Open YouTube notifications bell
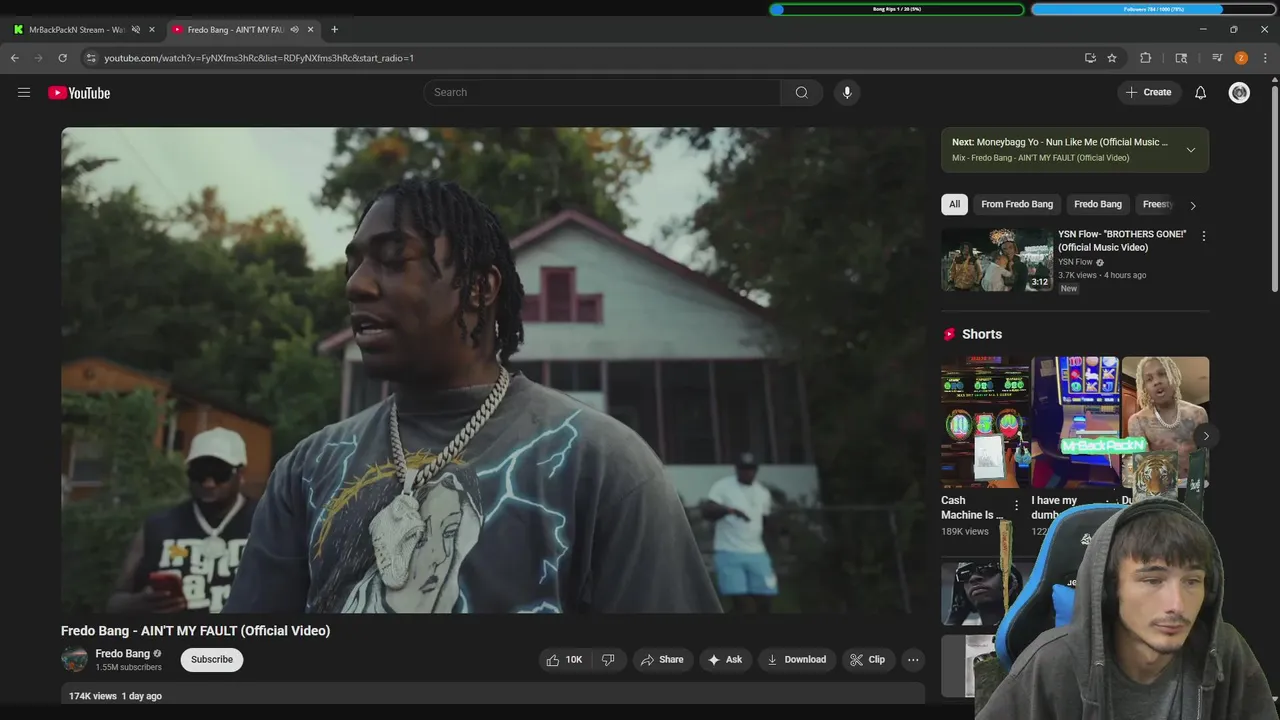This screenshot has width=1280, height=720. 1200,93
